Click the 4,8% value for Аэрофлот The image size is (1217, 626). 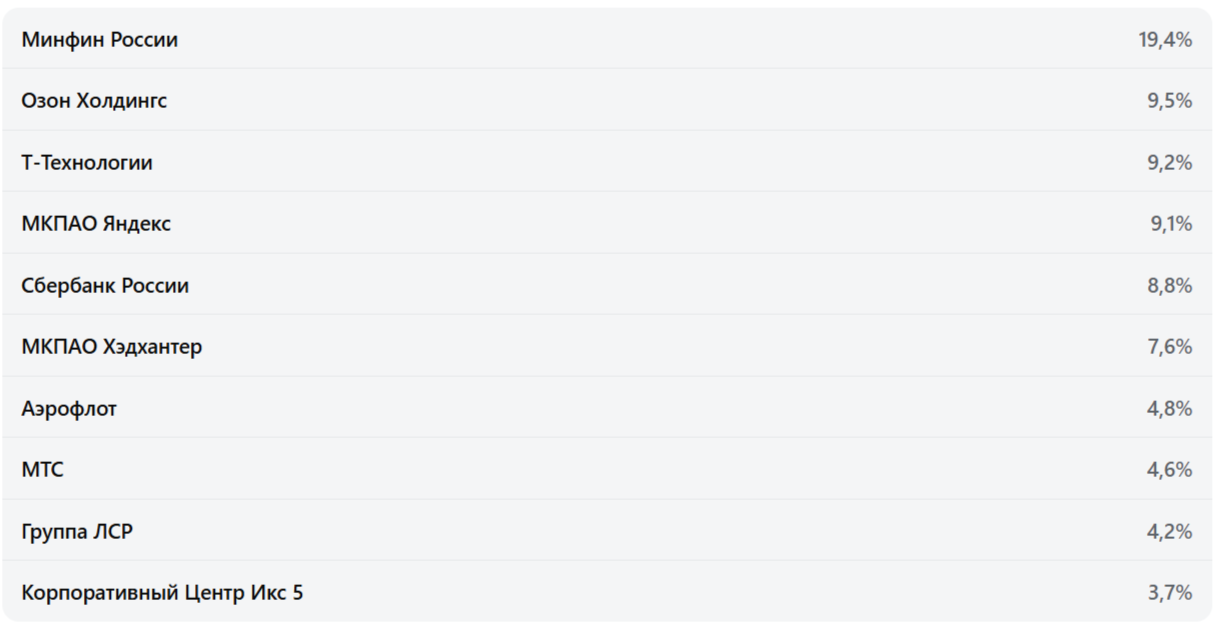(1170, 409)
